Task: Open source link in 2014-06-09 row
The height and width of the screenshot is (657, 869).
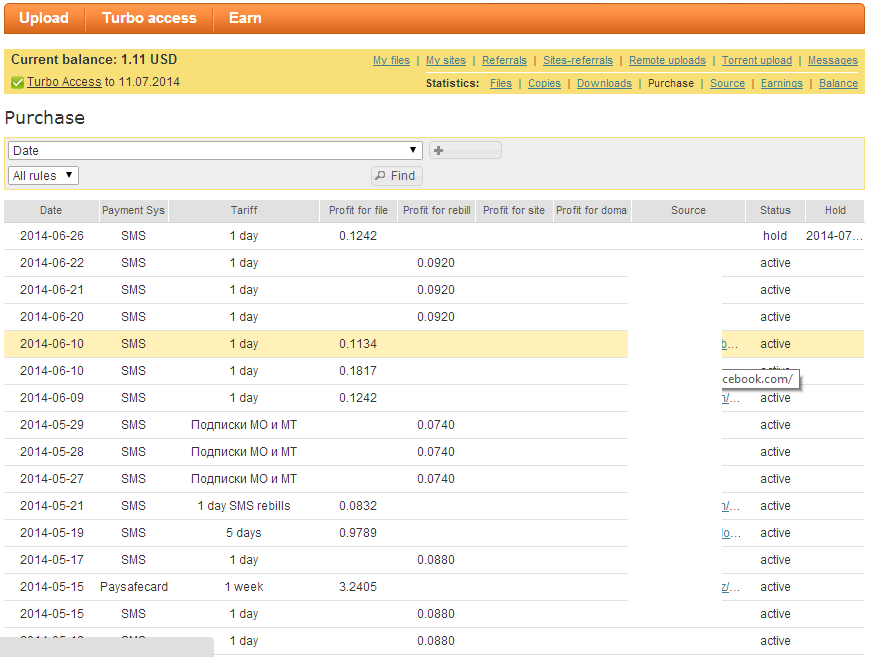Action: point(730,398)
